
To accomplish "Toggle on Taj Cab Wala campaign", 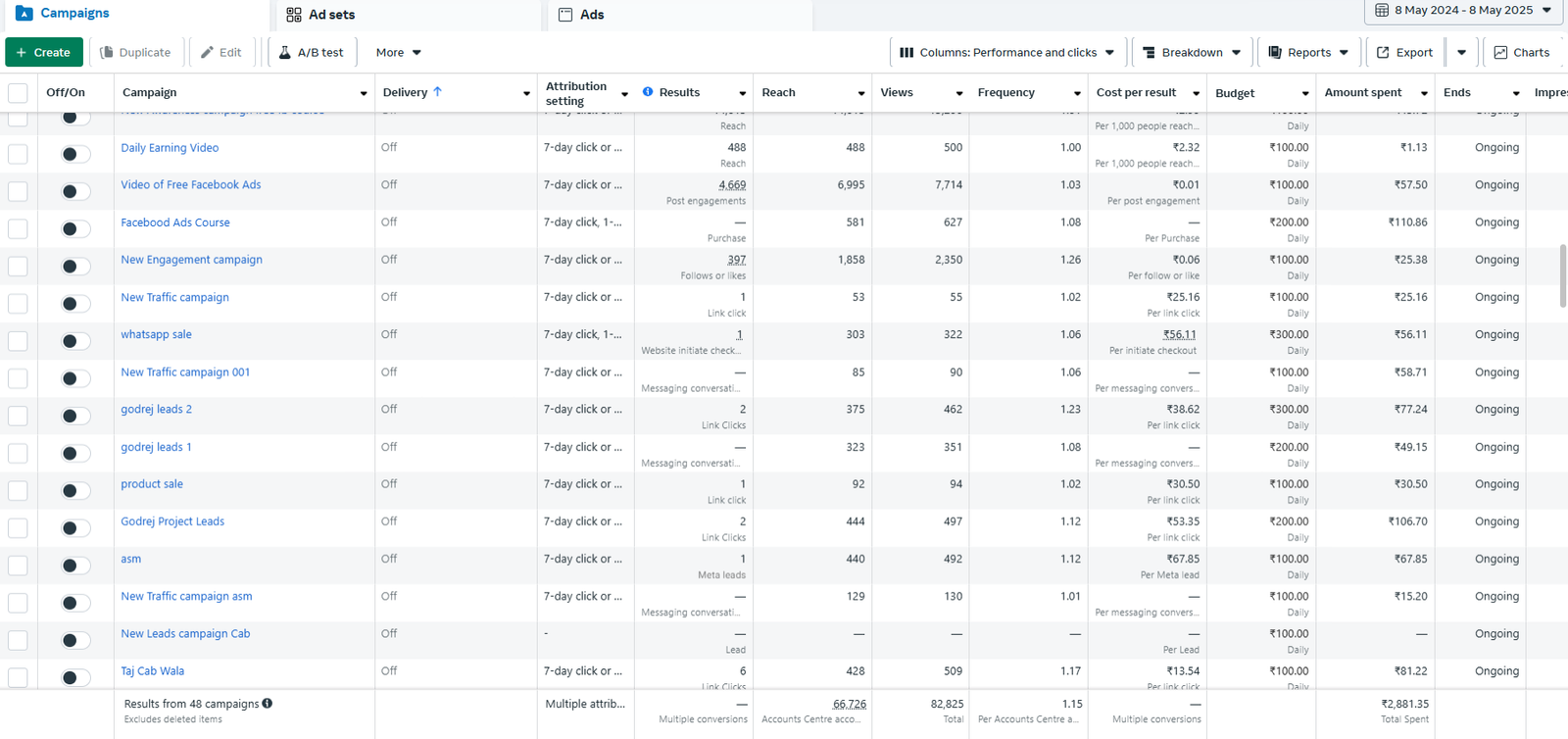I will coord(75,677).
